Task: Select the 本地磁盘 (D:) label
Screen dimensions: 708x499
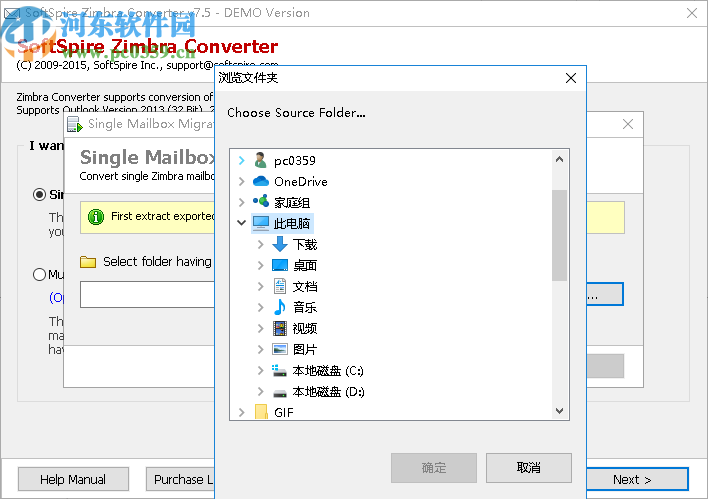Action: pos(328,392)
